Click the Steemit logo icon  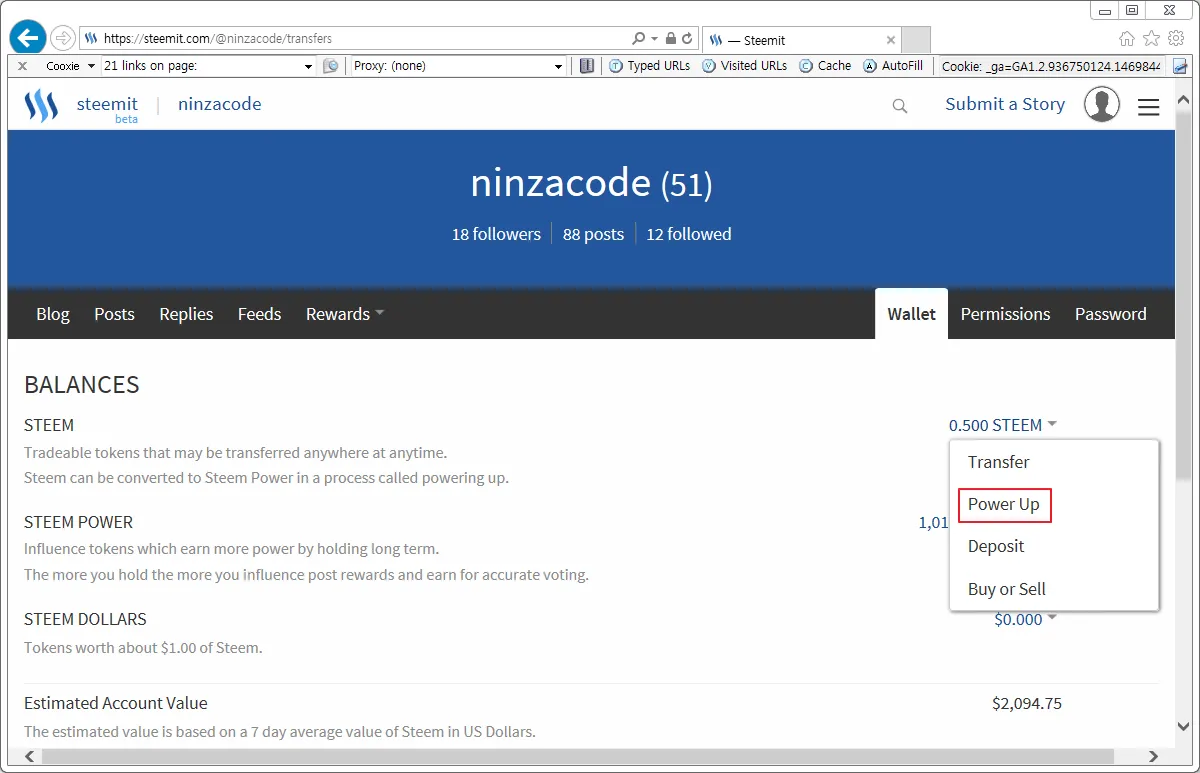coord(41,105)
